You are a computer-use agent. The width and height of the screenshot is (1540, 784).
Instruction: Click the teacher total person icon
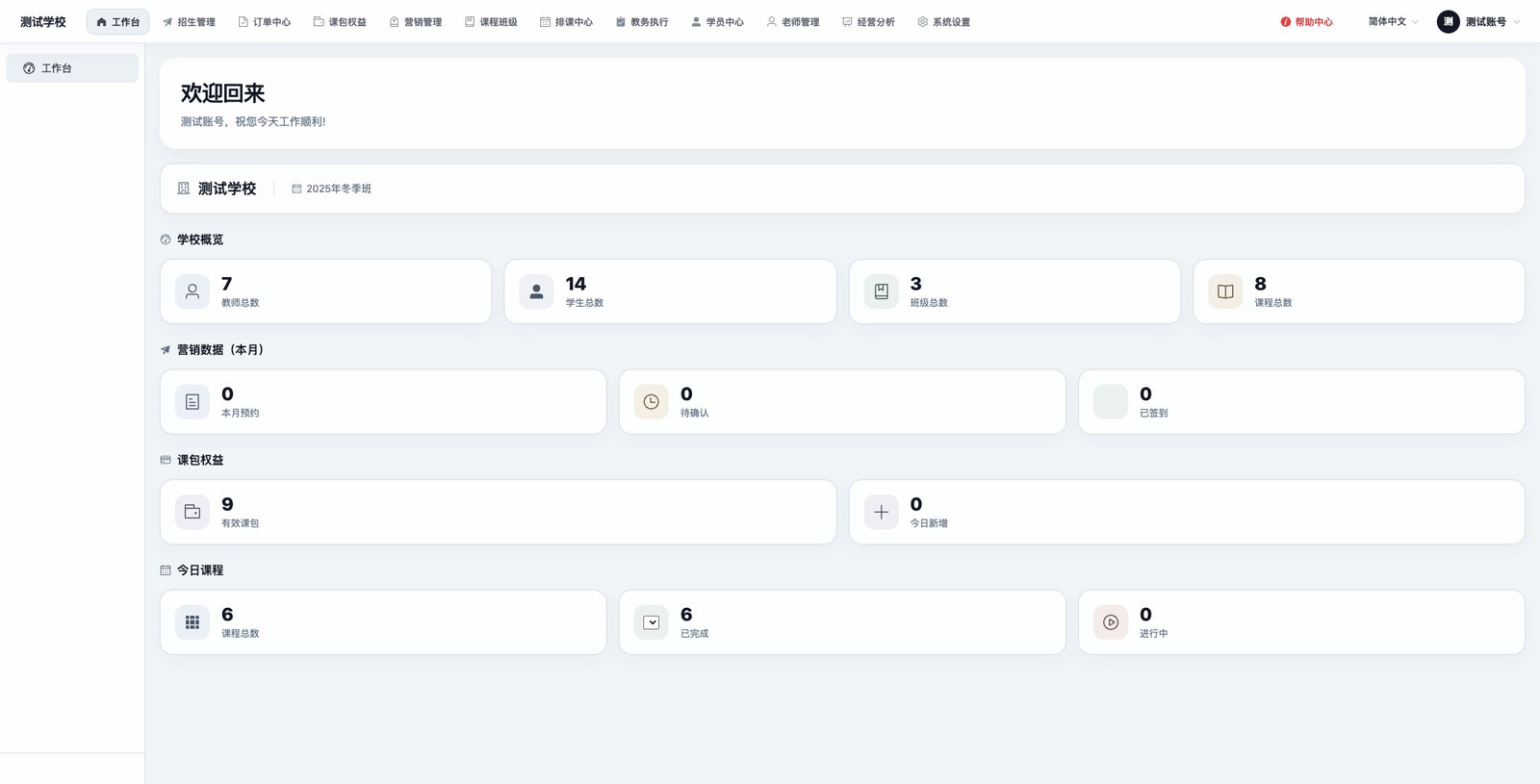point(192,291)
